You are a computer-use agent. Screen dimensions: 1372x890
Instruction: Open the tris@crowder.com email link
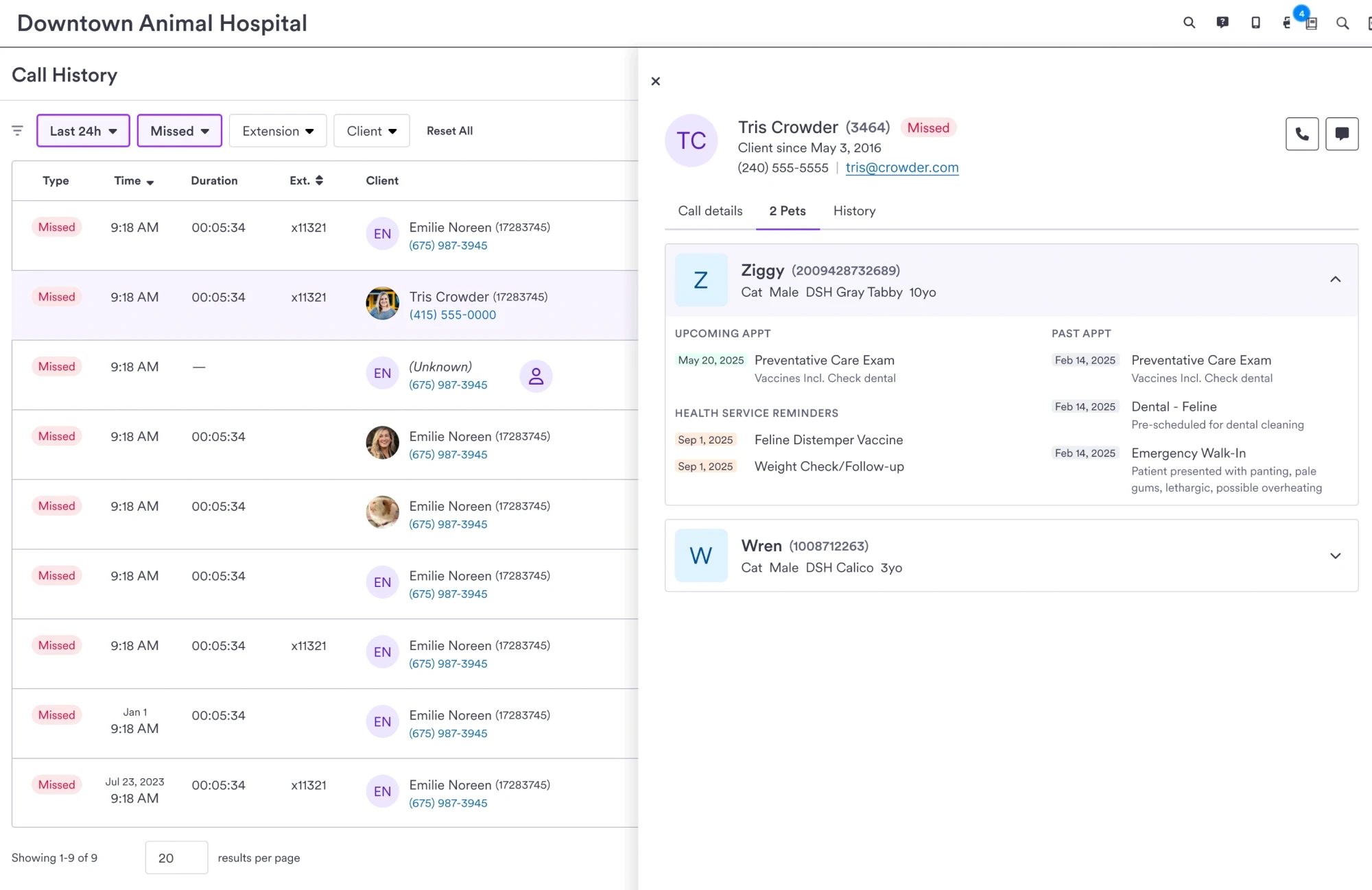901,168
